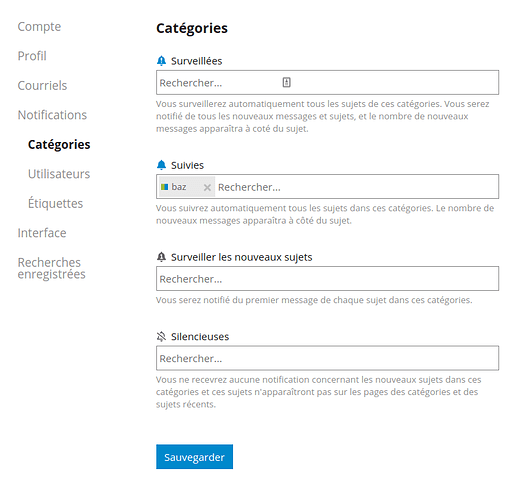Open the Surveillées category search dropdown

pos(327,82)
